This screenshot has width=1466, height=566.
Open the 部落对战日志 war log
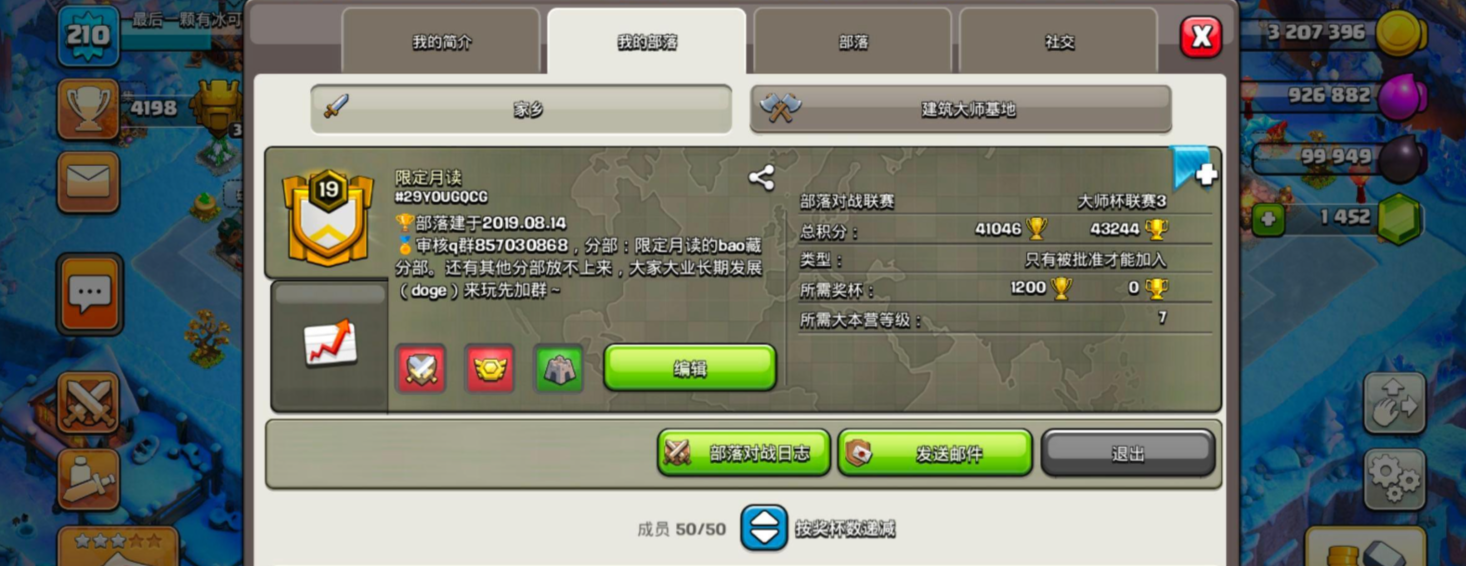coord(744,453)
